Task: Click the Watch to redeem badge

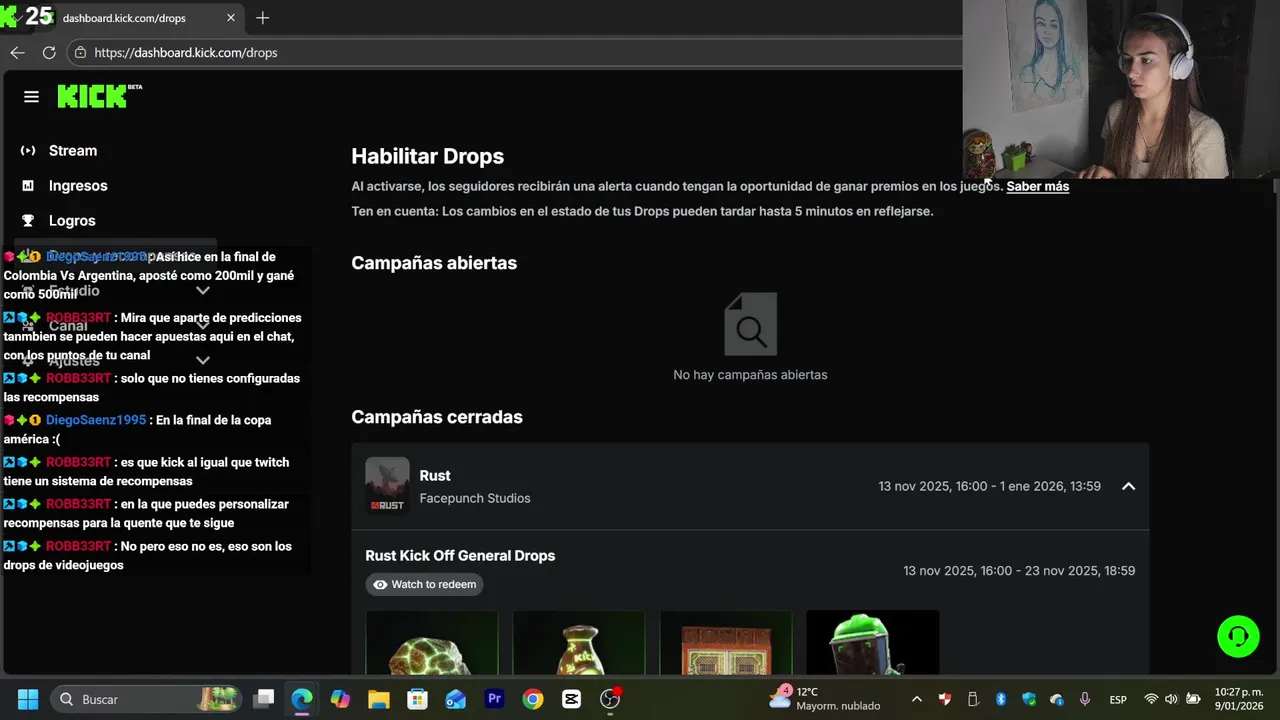Action: pos(424,584)
